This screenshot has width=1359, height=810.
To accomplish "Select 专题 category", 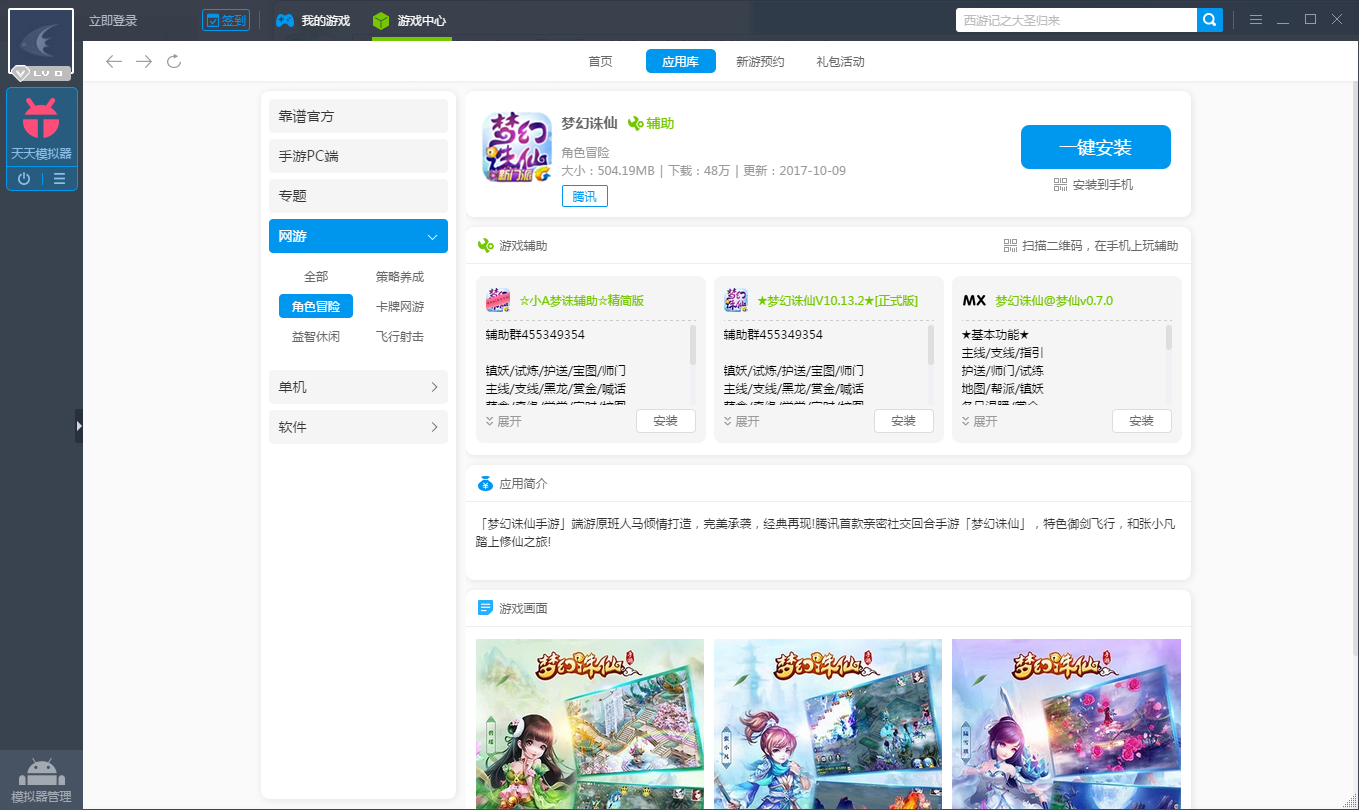I will (x=358, y=196).
